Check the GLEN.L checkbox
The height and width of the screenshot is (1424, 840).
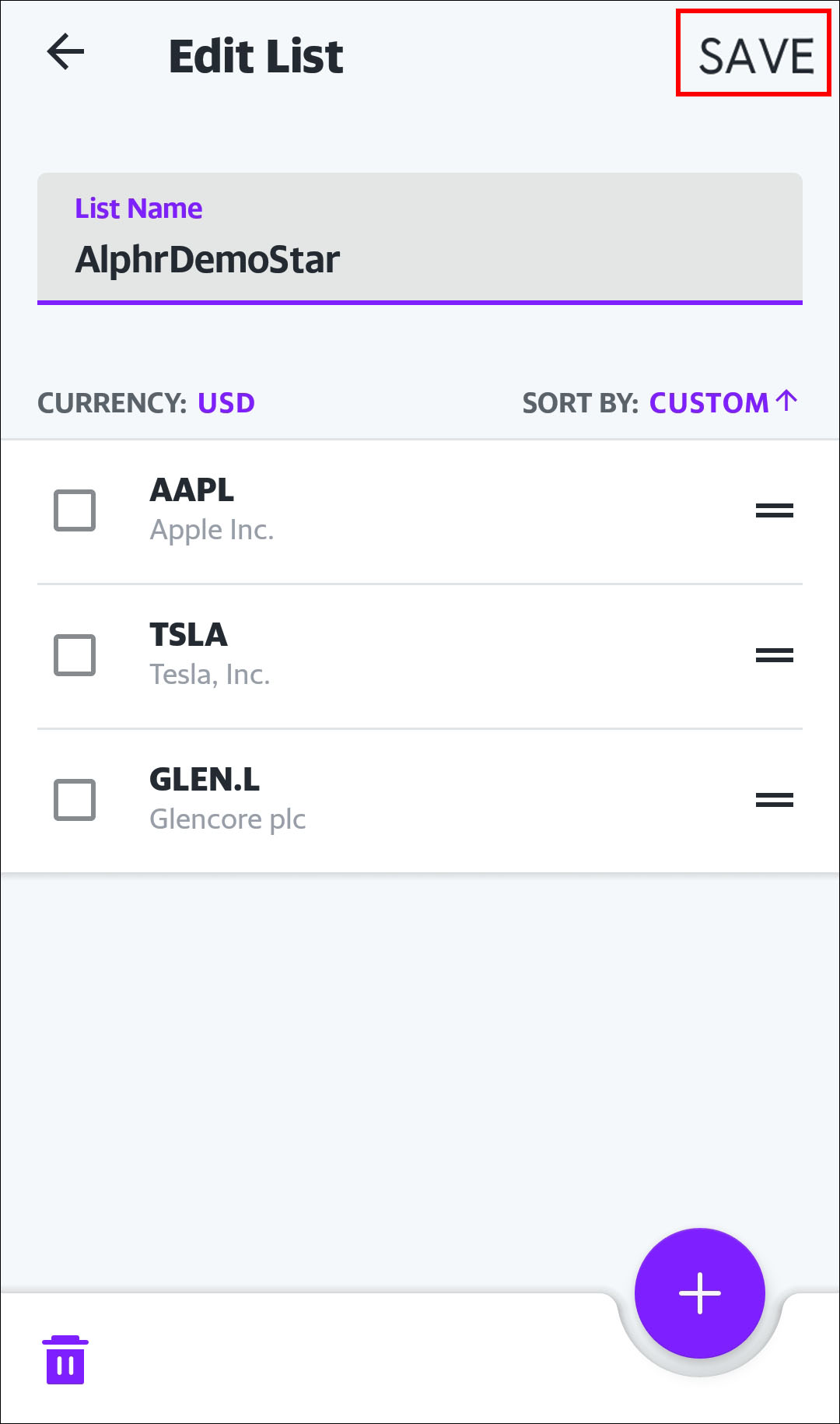point(75,800)
